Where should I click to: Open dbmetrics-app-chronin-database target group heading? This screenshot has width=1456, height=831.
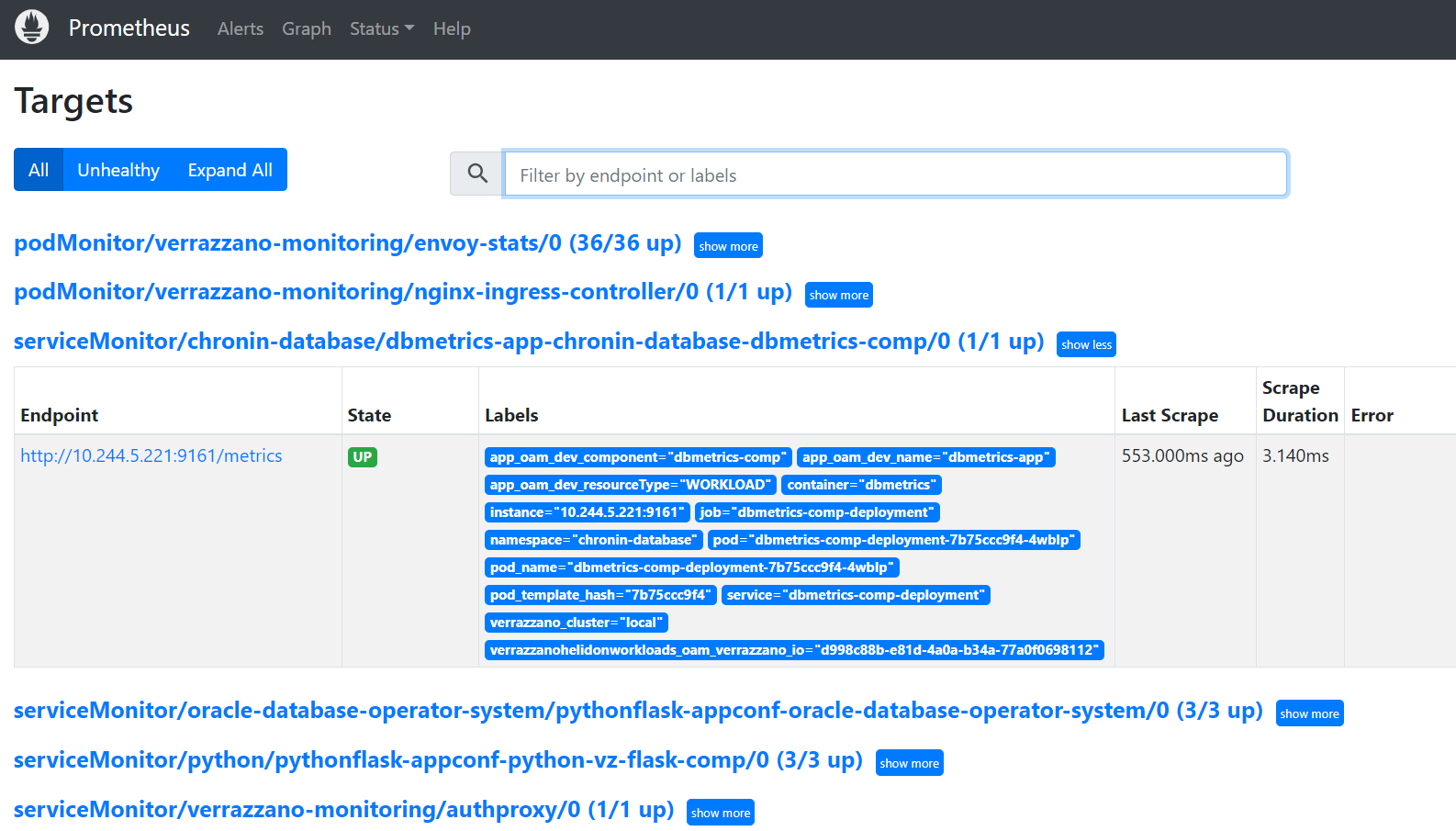[529, 342]
